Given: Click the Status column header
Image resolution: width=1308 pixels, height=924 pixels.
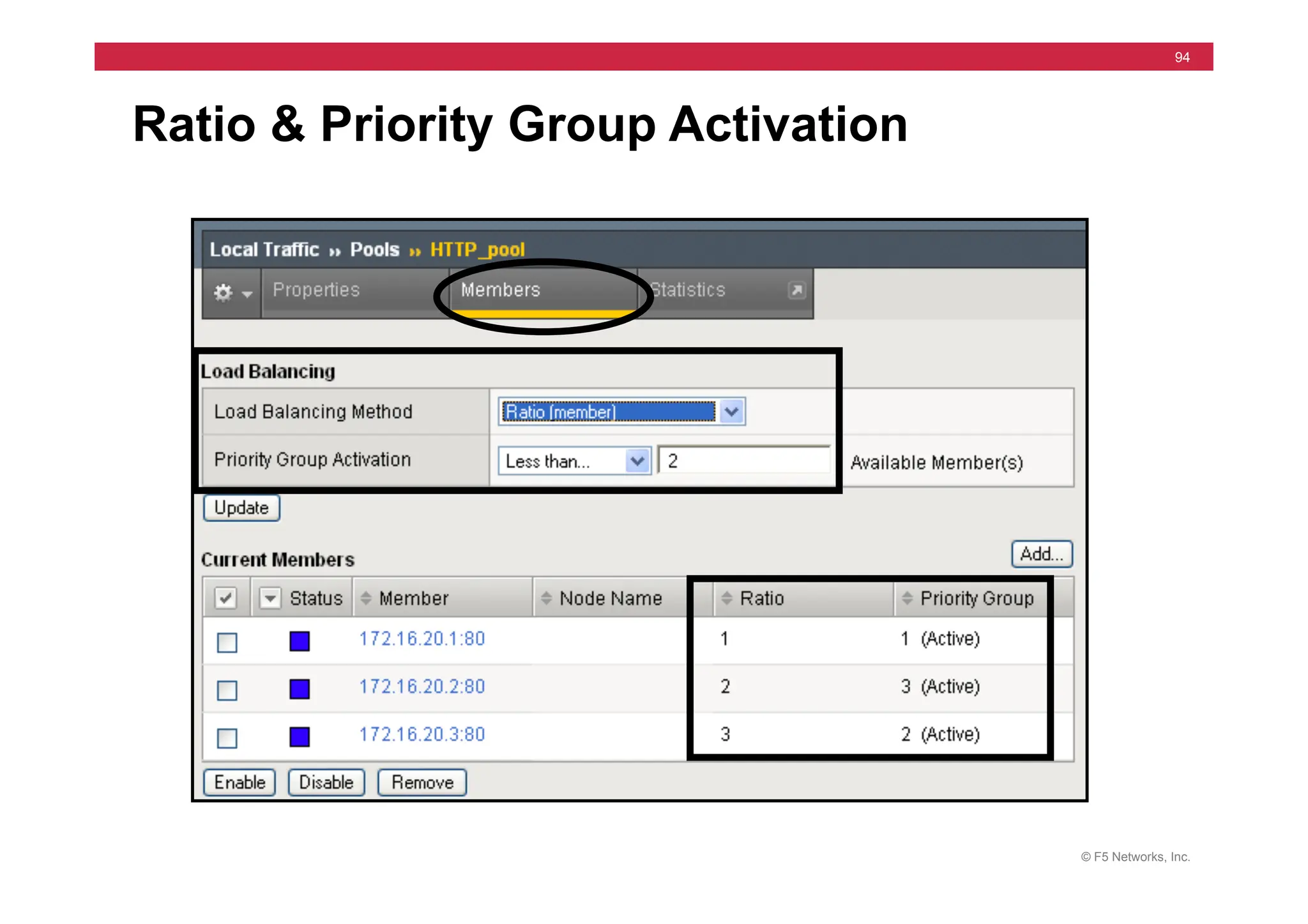Looking at the screenshot, I should 316,598.
